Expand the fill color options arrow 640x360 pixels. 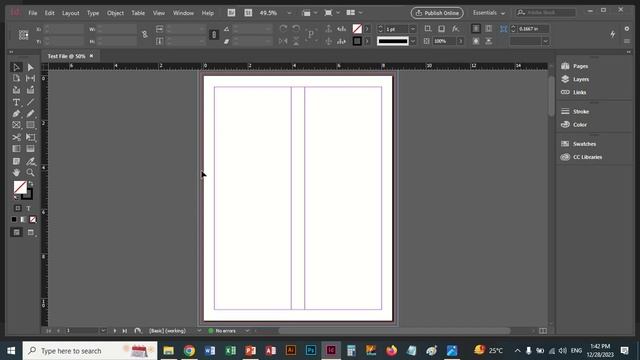click(367, 29)
